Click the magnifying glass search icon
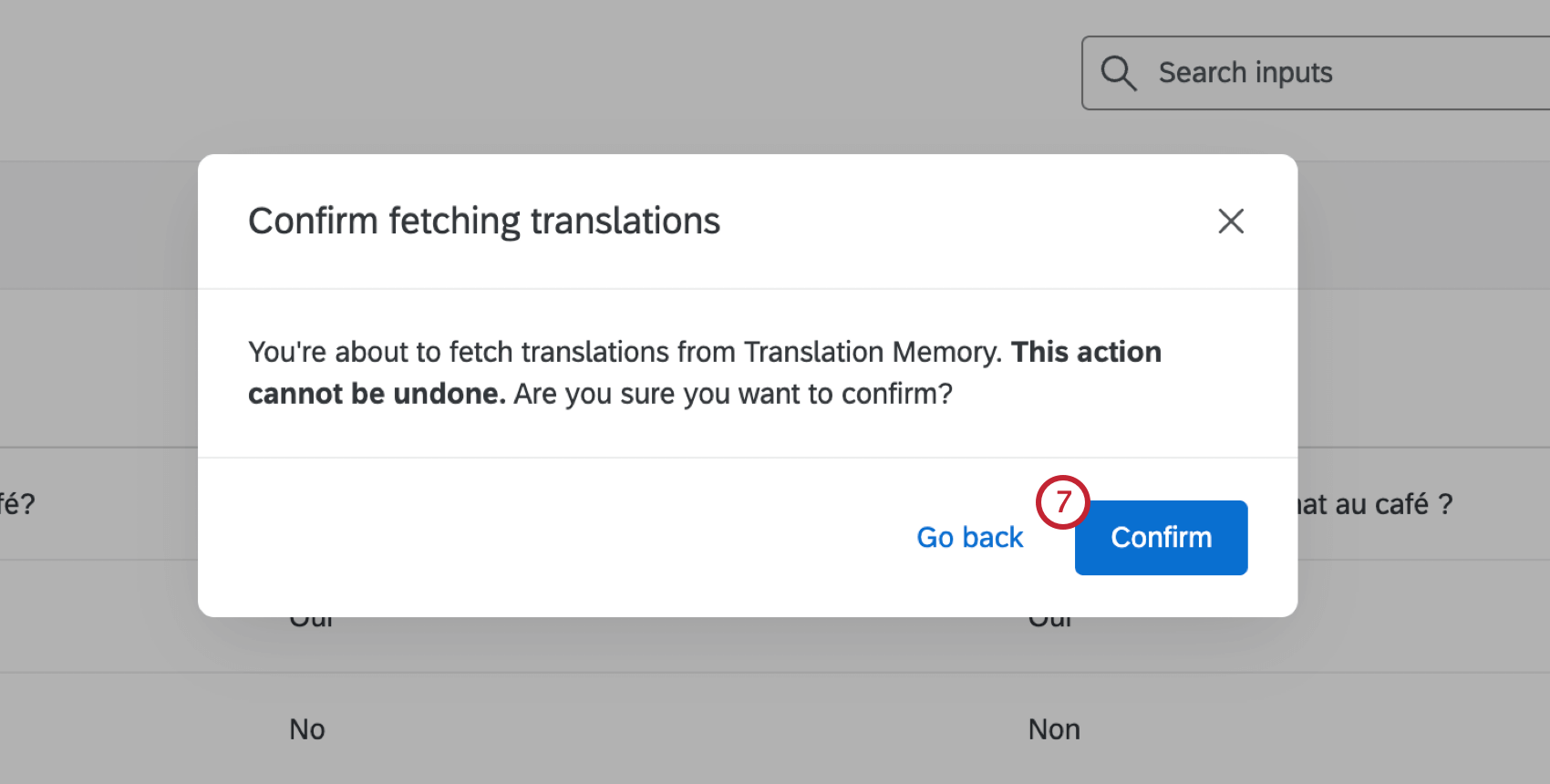This screenshot has height=784, width=1550. [1118, 73]
